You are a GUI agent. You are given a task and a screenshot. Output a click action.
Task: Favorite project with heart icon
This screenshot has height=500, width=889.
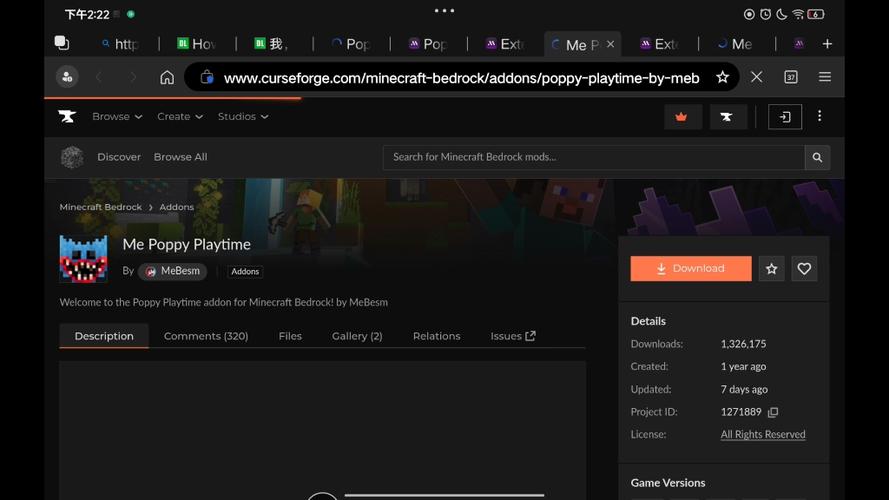(804, 269)
